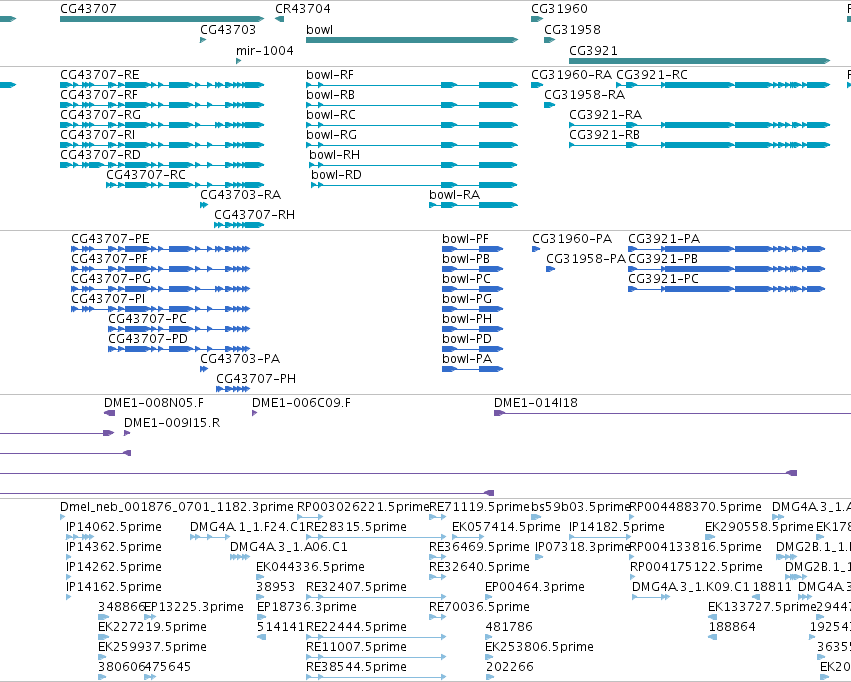Select CG43707-PH protein glyph
The width and height of the screenshot is (851, 682).
pyautogui.click(x=233, y=388)
